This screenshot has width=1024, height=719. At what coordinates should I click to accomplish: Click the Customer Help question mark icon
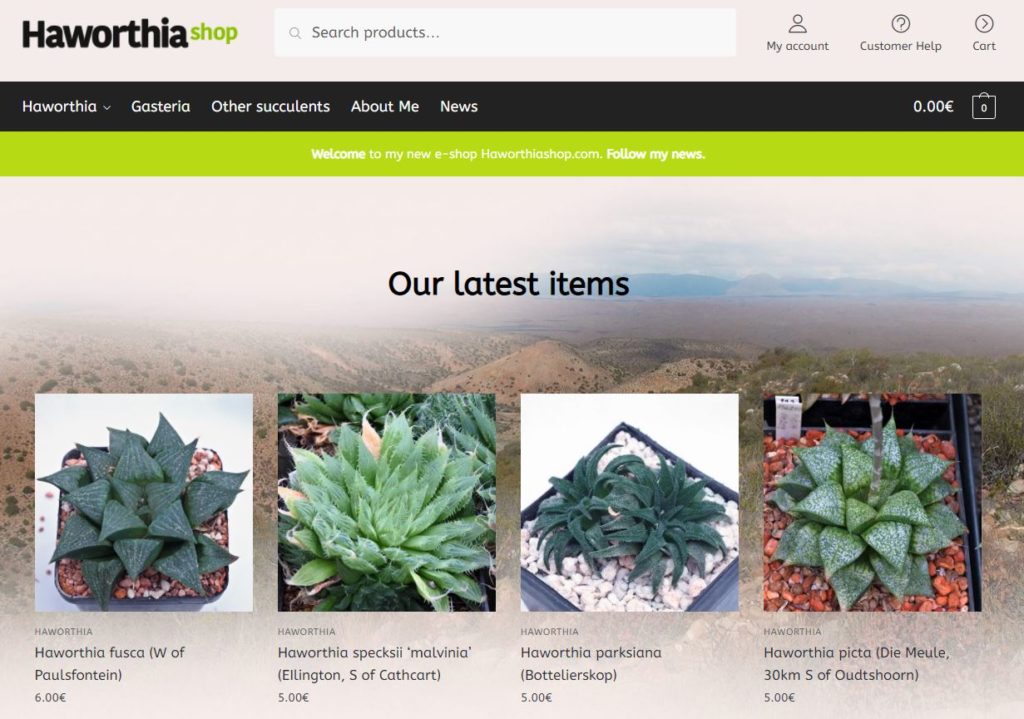point(900,24)
